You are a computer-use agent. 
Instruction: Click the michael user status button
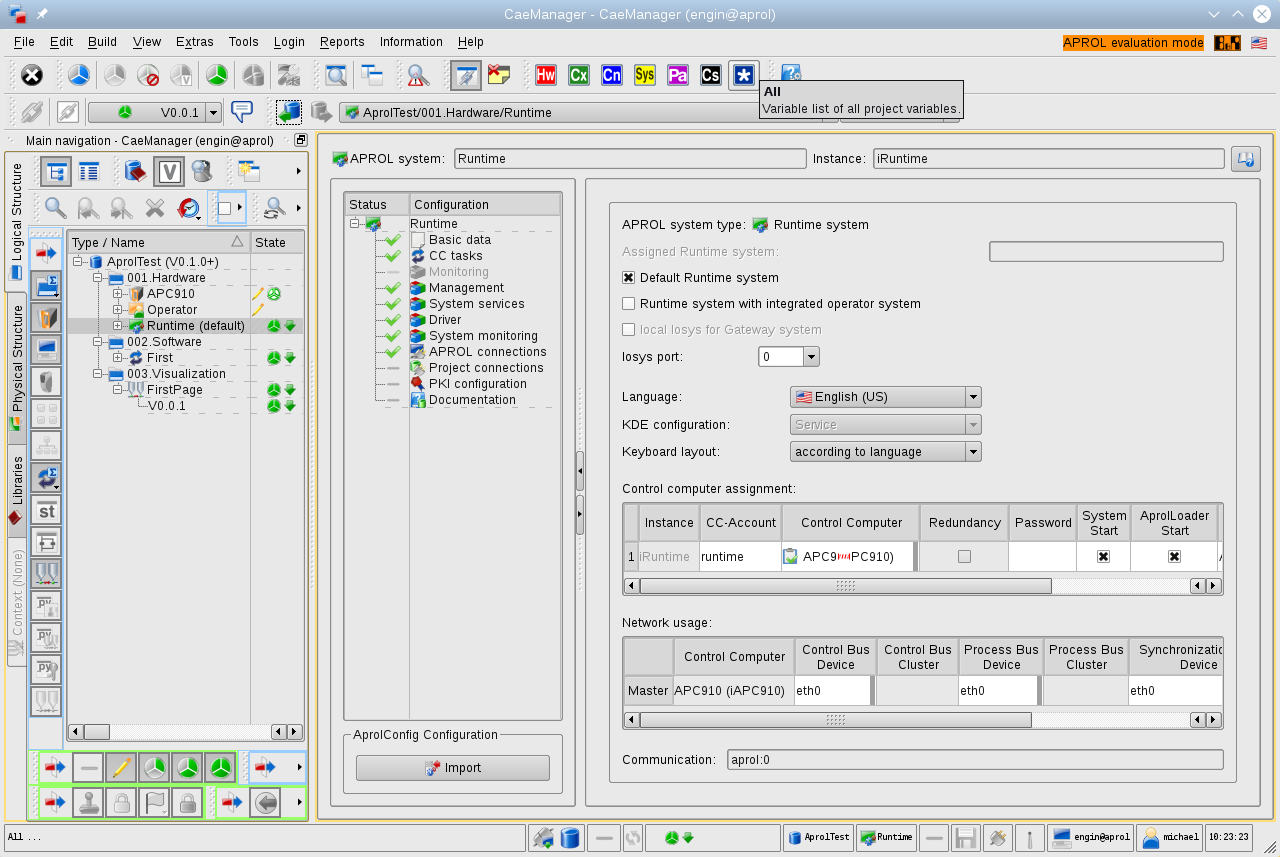(x=1170, y=837)
